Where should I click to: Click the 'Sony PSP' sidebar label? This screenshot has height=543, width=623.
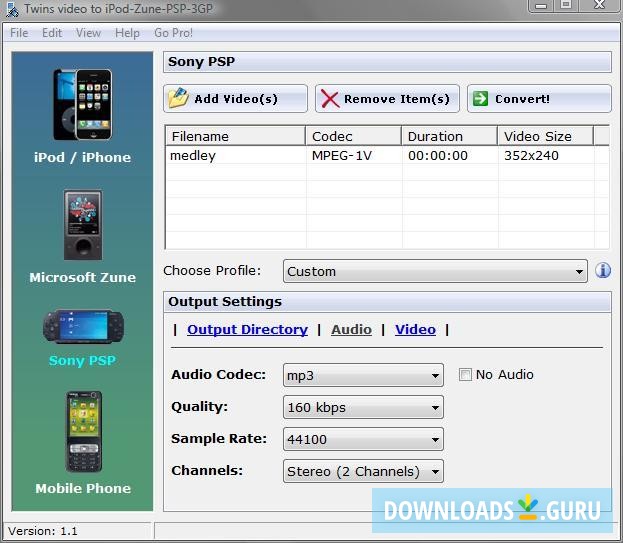coord(82,361)
